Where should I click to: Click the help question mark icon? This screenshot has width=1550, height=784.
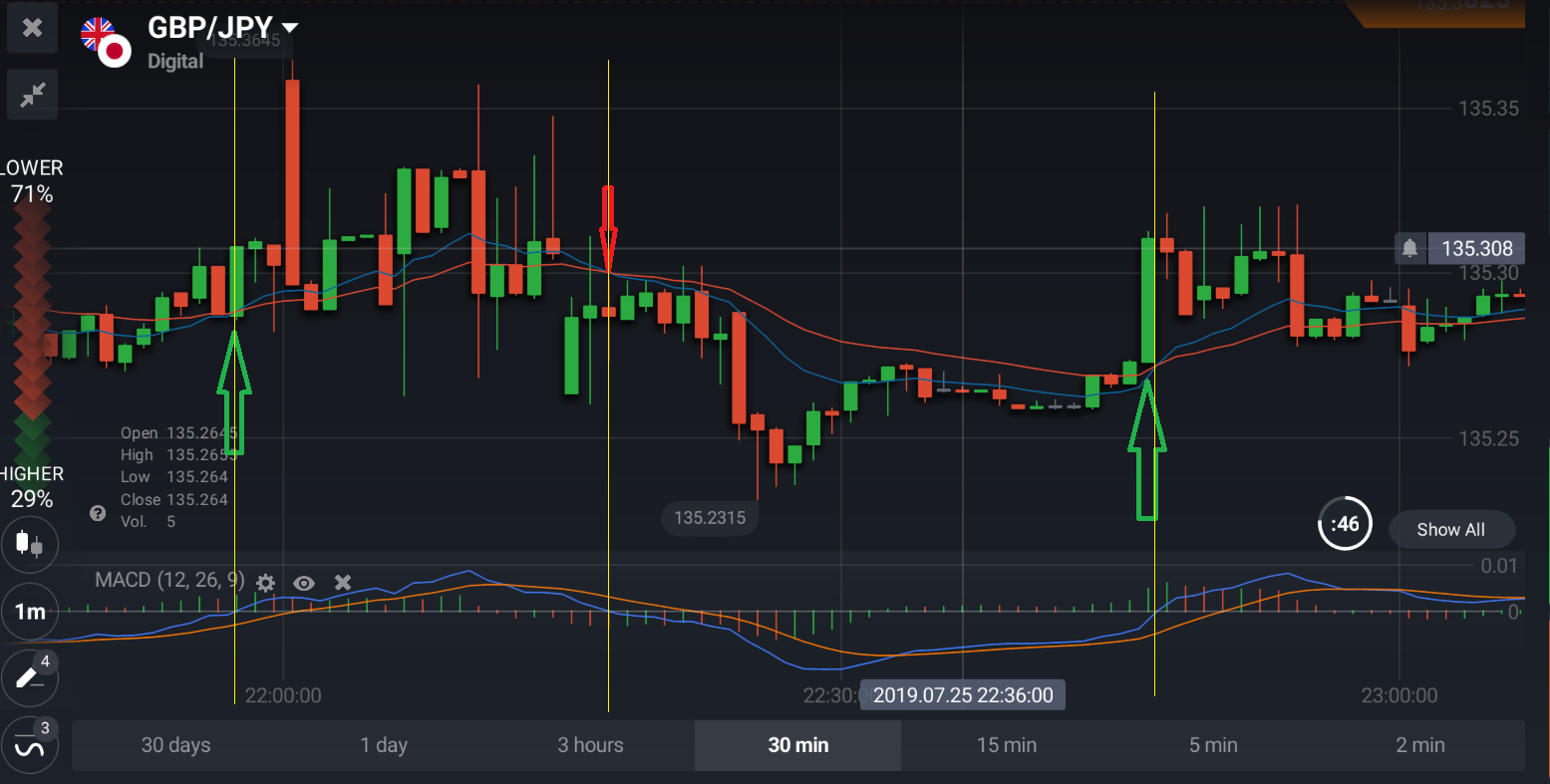tap(98, 514)
